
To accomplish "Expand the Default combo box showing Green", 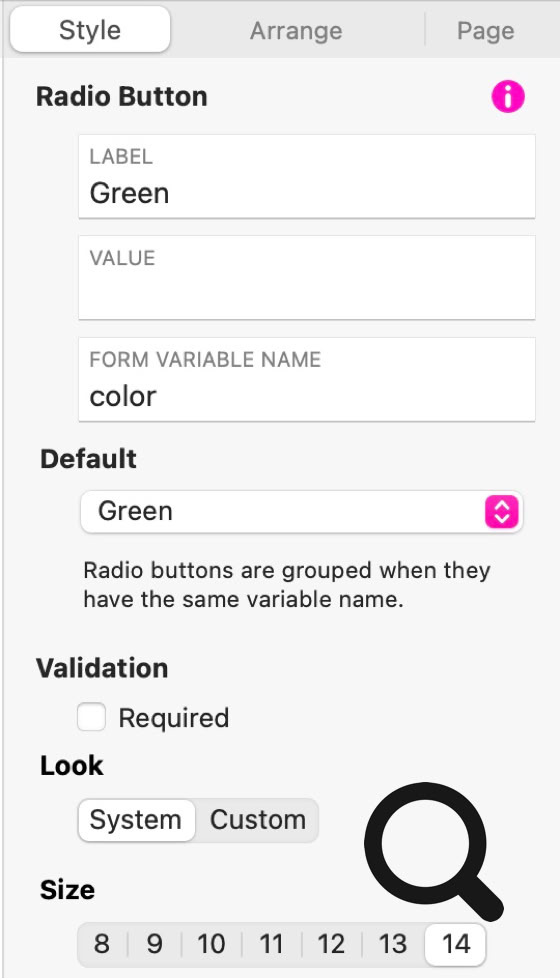I will [x=302, y=511].
